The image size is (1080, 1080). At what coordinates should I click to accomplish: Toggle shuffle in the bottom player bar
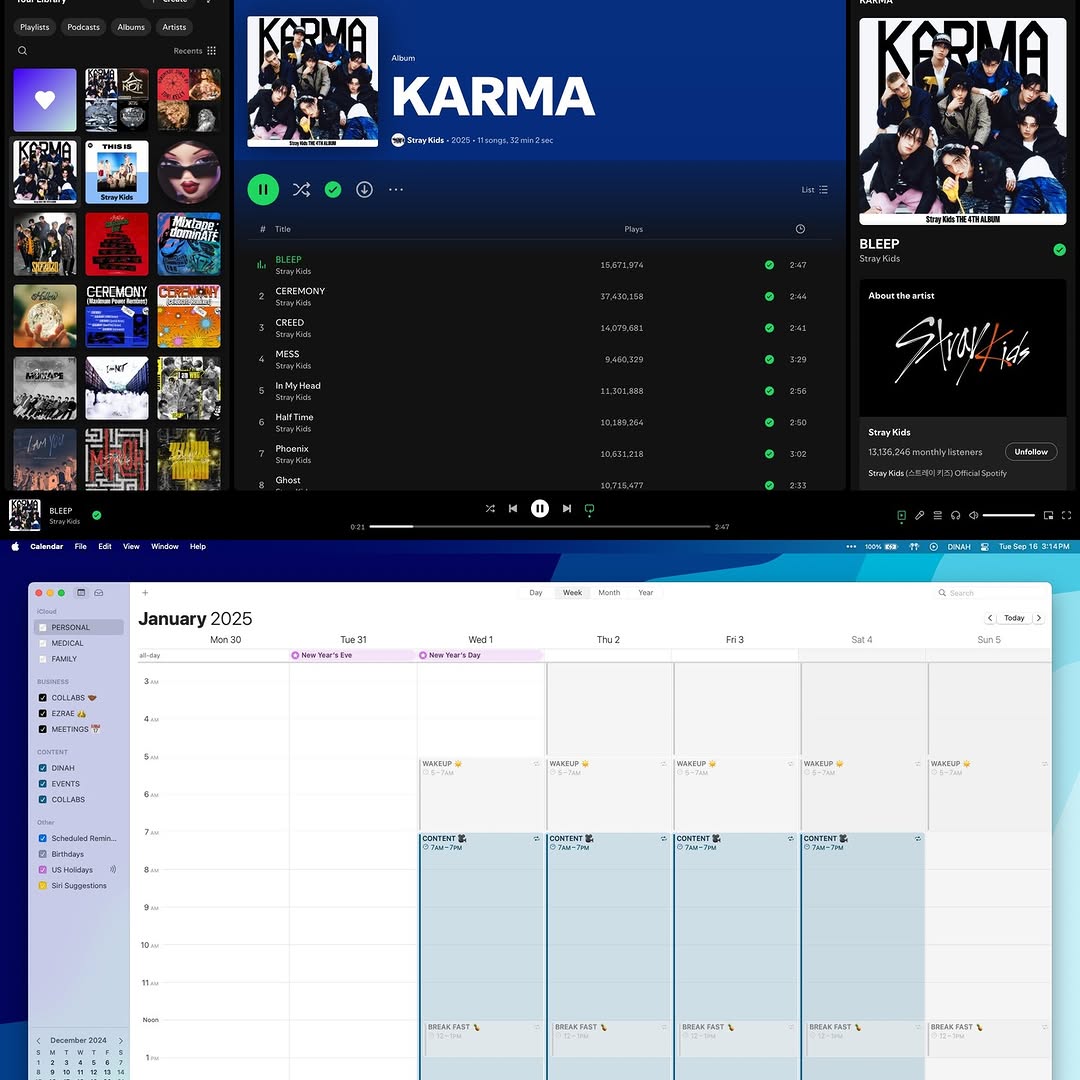click(x=490, y=508)
